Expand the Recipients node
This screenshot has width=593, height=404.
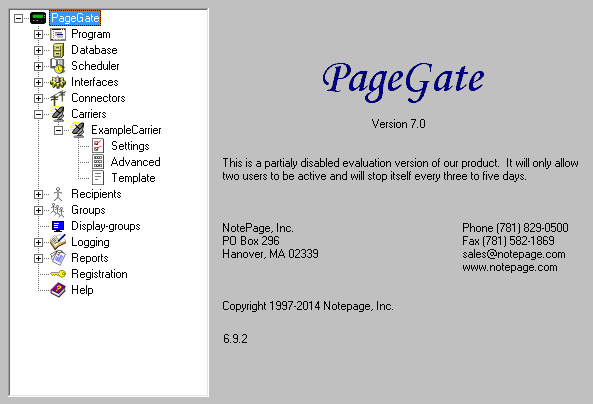coord(38,194)
